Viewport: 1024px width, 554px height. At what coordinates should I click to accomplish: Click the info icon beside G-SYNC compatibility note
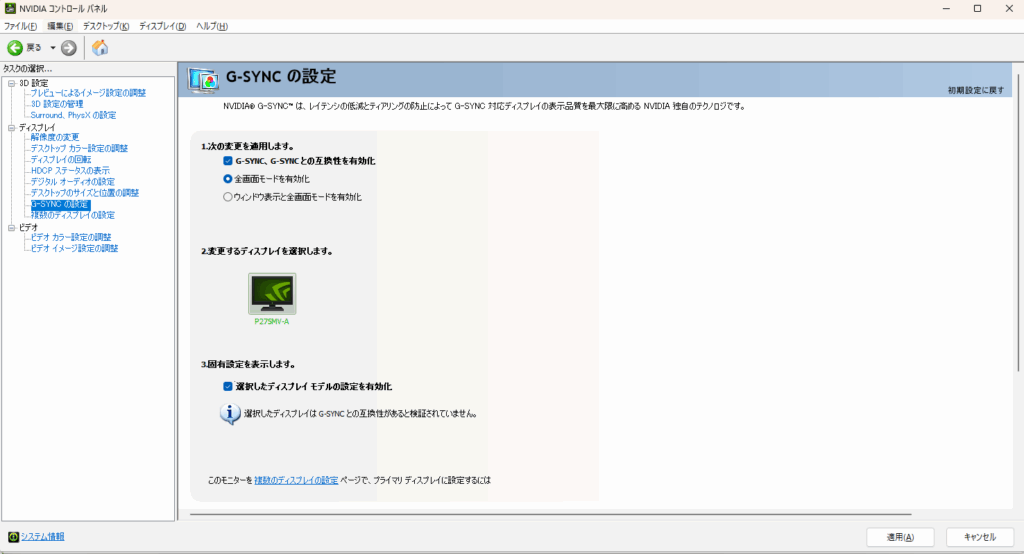(x=230, y=414)
